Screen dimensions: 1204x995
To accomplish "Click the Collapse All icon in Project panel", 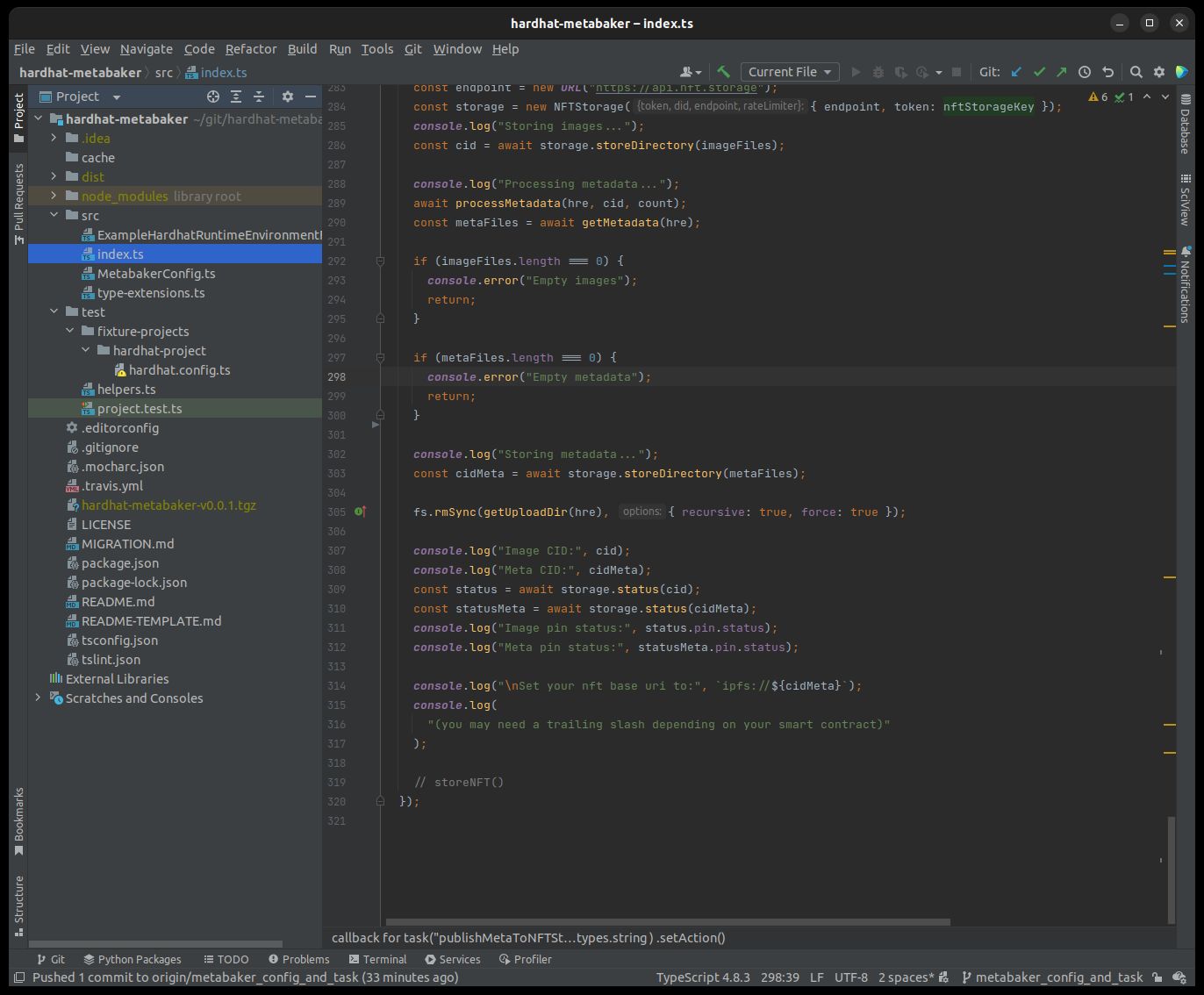I will pyautogui.click(x=258, y=97).
